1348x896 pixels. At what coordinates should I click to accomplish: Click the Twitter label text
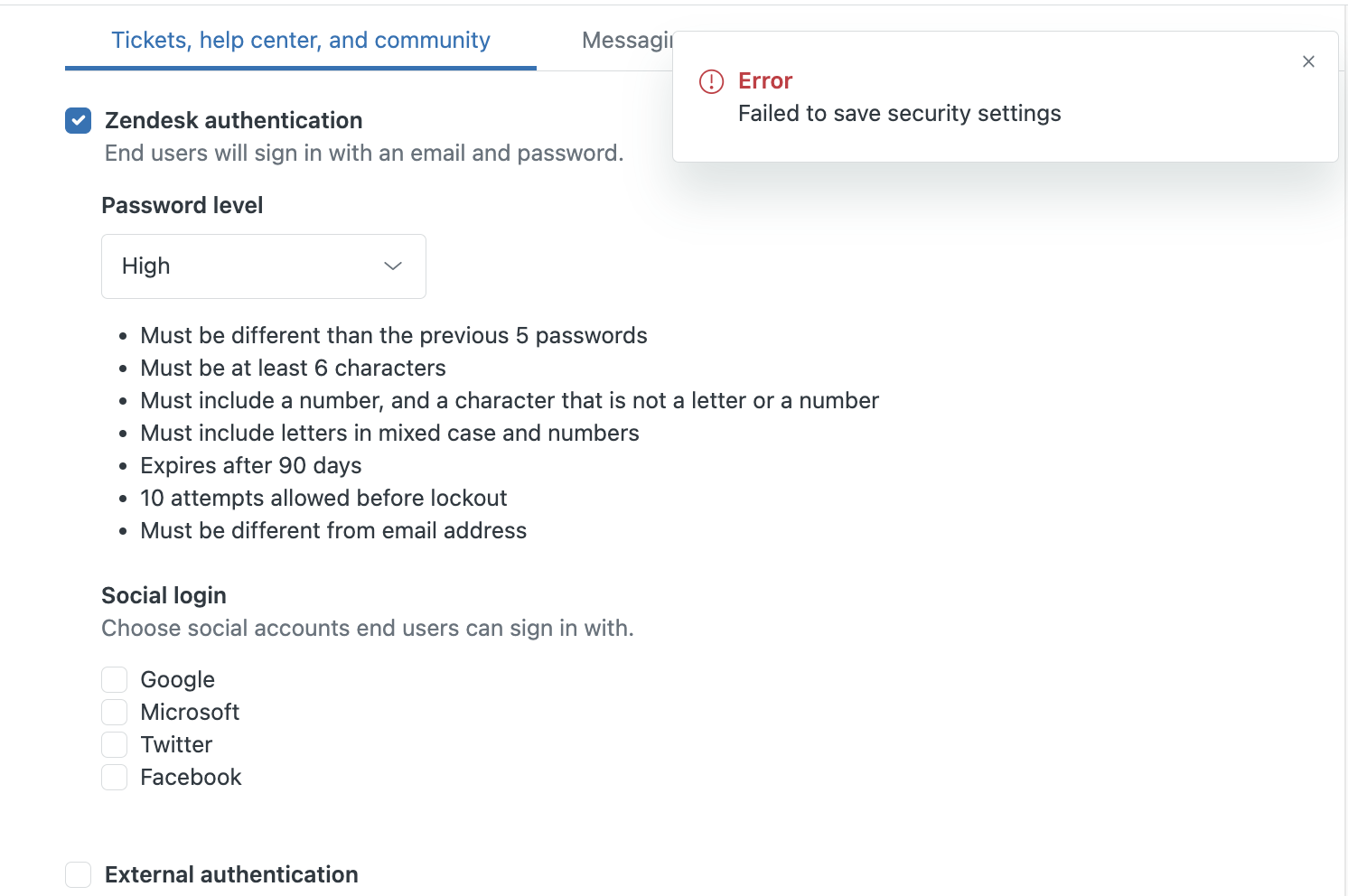pos(176,744)
